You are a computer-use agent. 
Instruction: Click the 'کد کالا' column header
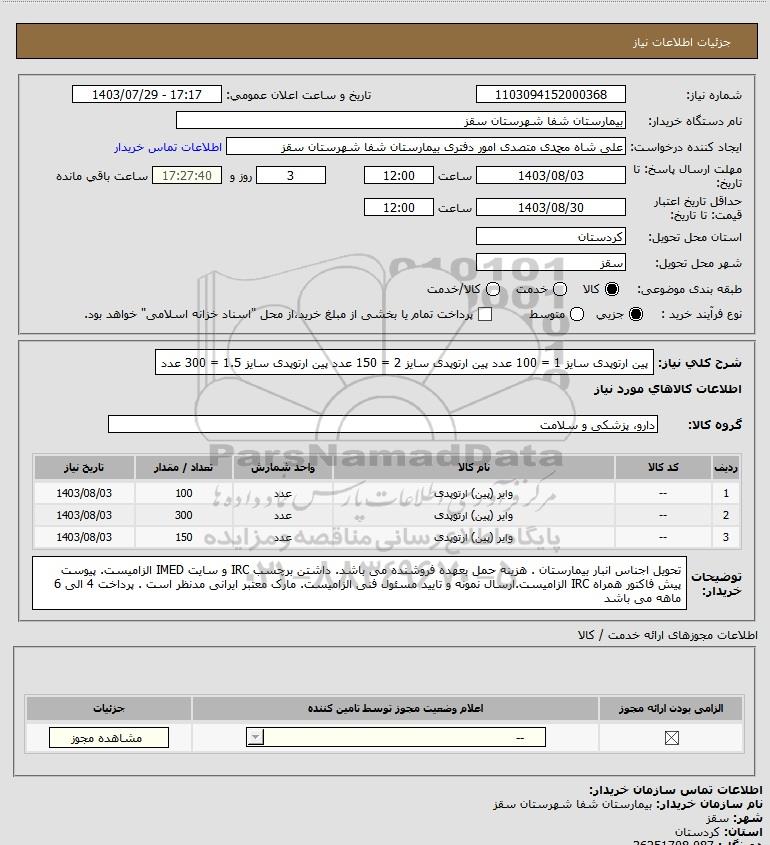tap(663, 467)
